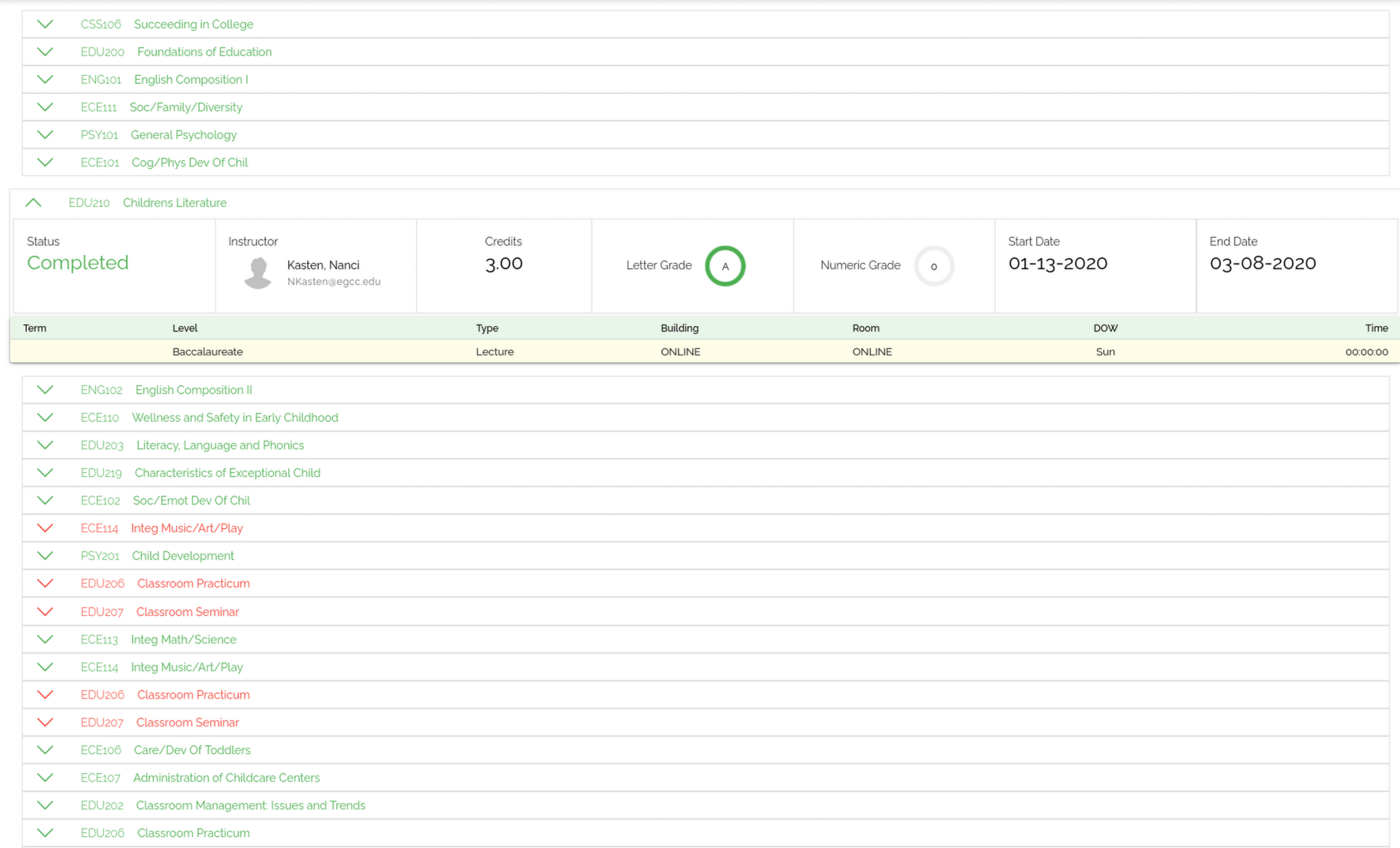Collapse EDU210 Childrens Literature with the up chevron

click(x=33, y=203)
